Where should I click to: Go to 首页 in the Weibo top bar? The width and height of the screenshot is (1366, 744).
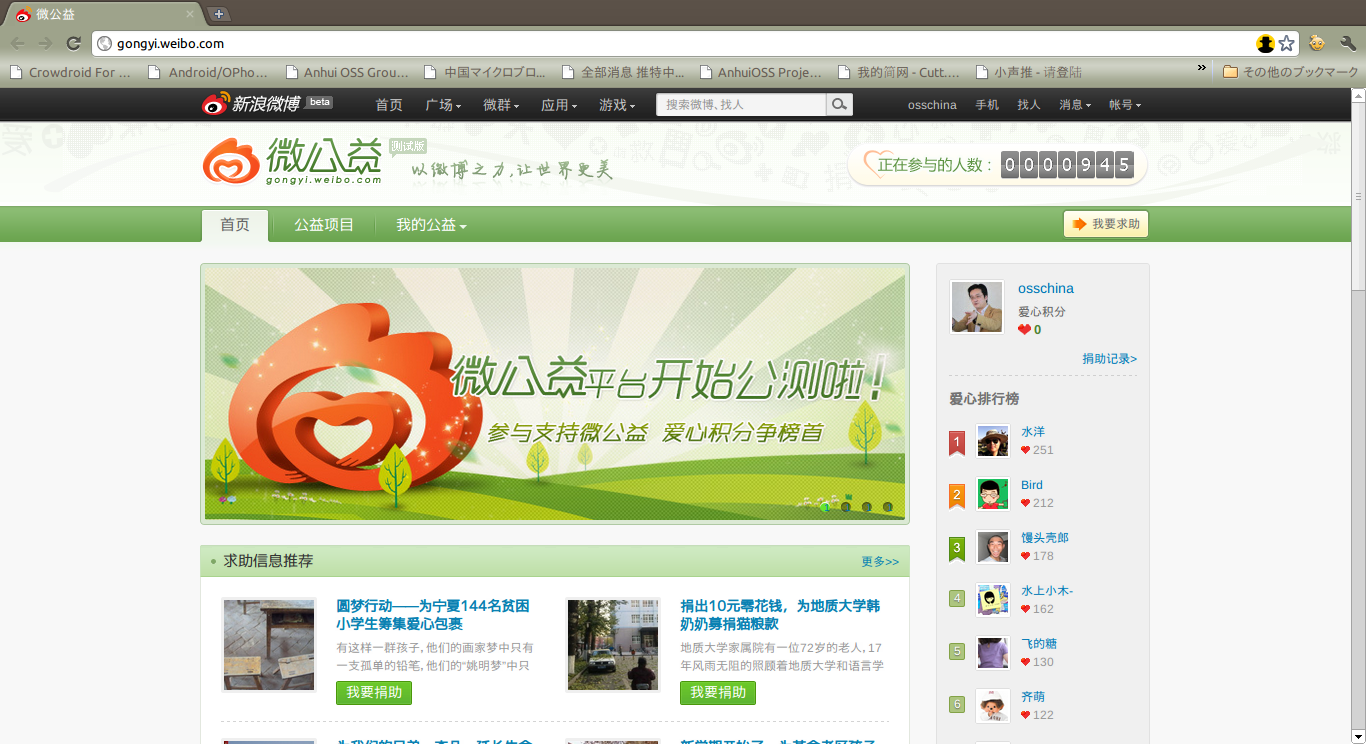(x=389, y=105)
